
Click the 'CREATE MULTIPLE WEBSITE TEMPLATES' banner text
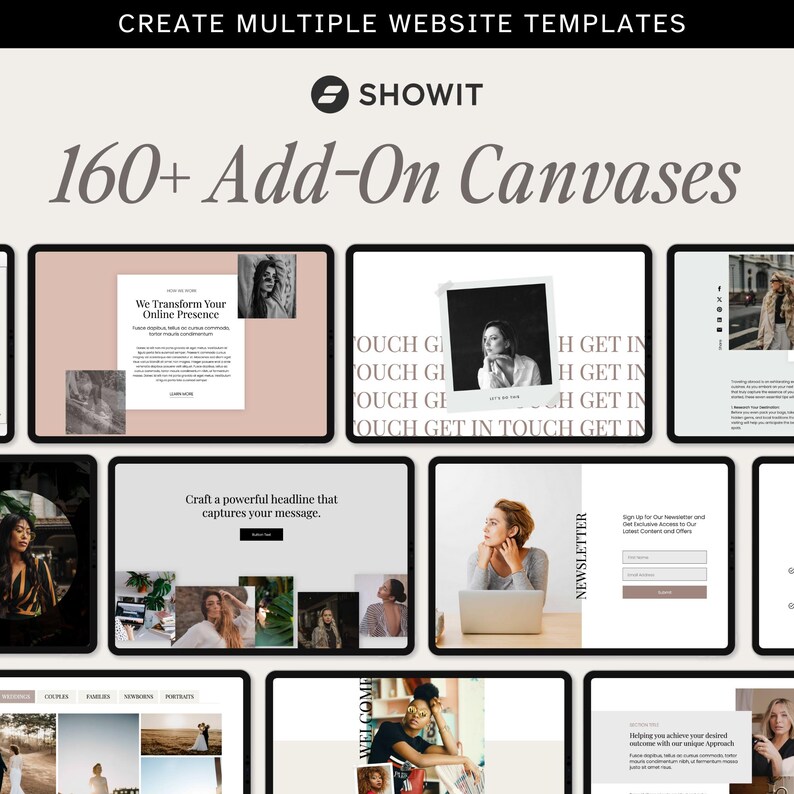click(x=402, y=23)
